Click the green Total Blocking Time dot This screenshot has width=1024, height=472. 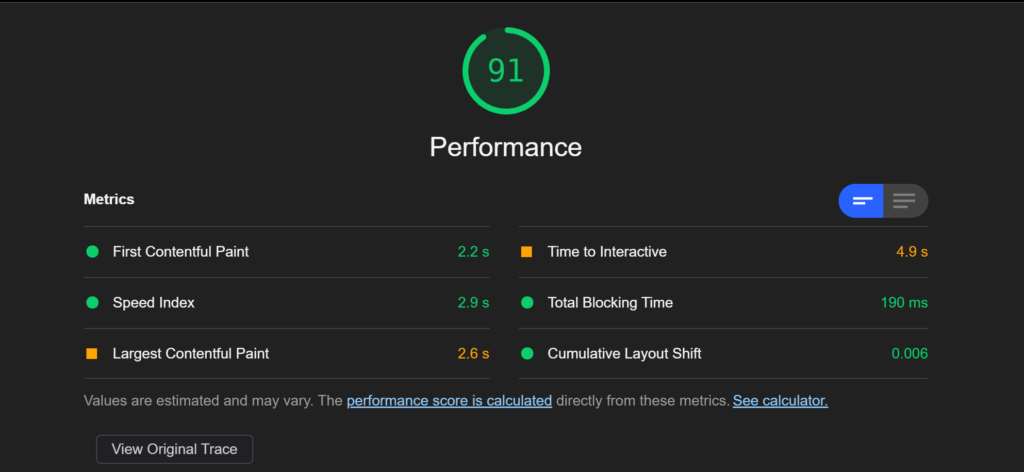pyautogui.click(x=527, y=302)
